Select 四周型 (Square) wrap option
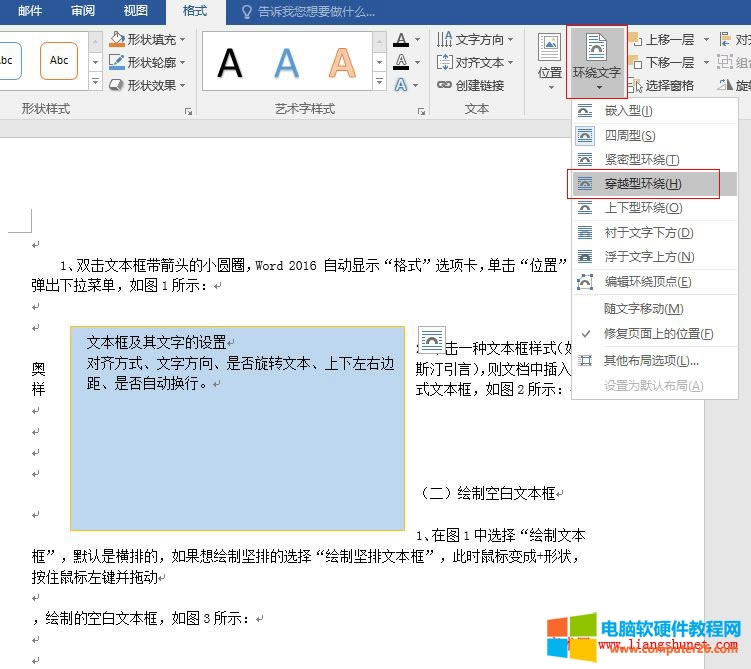Image resolution: width=751 pixels, height=669 pixels. point(630,135)
